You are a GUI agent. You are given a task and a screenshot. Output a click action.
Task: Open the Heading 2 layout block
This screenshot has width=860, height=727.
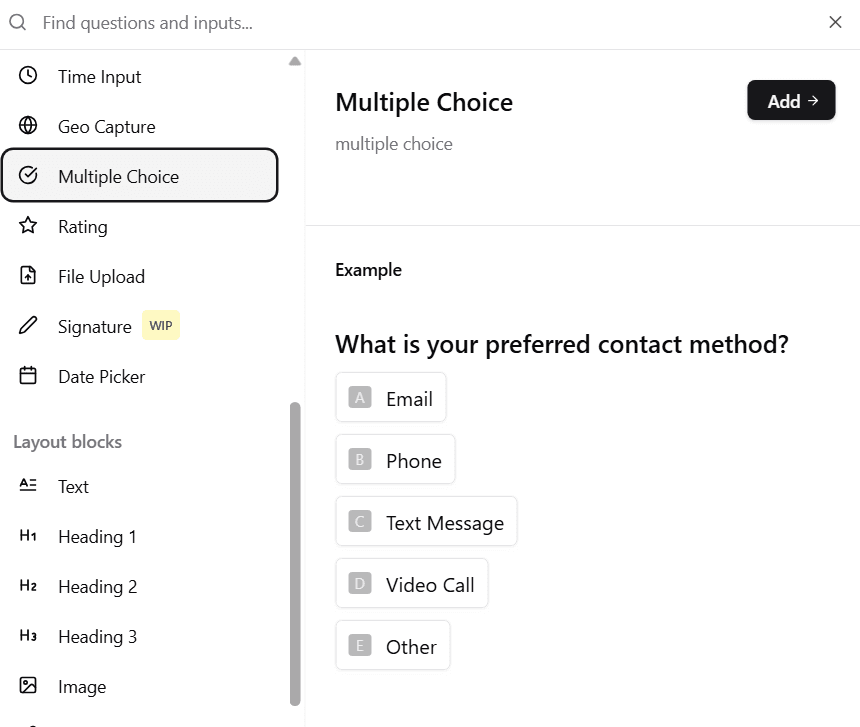28,587
